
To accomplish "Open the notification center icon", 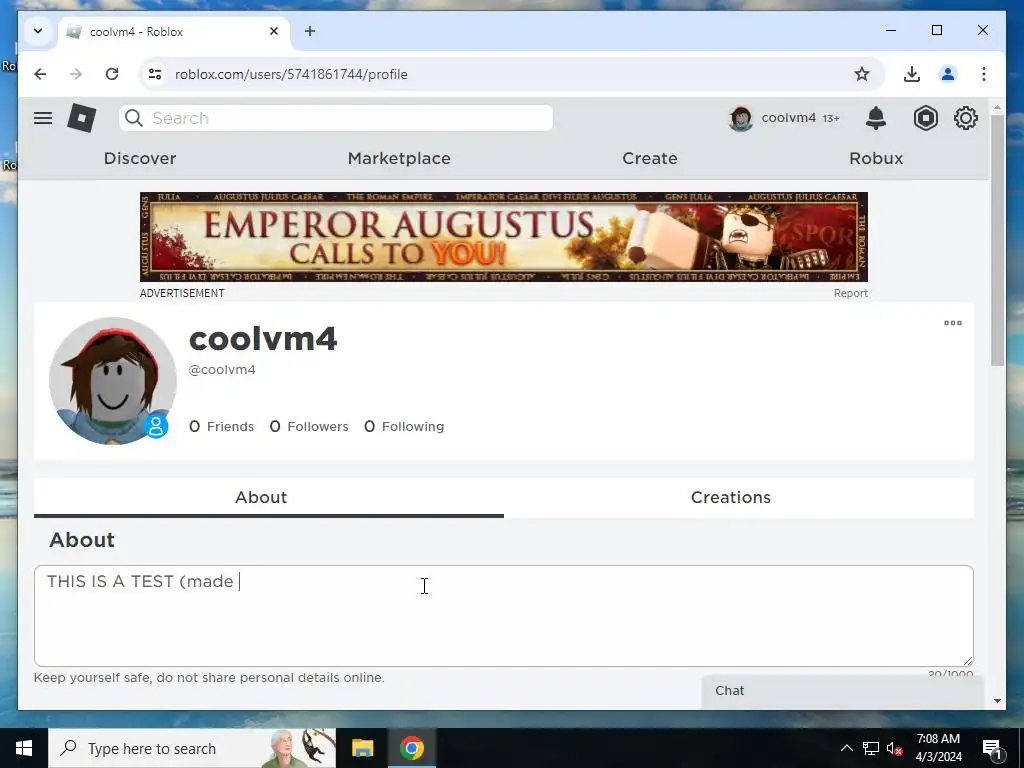I will [992, 748].
